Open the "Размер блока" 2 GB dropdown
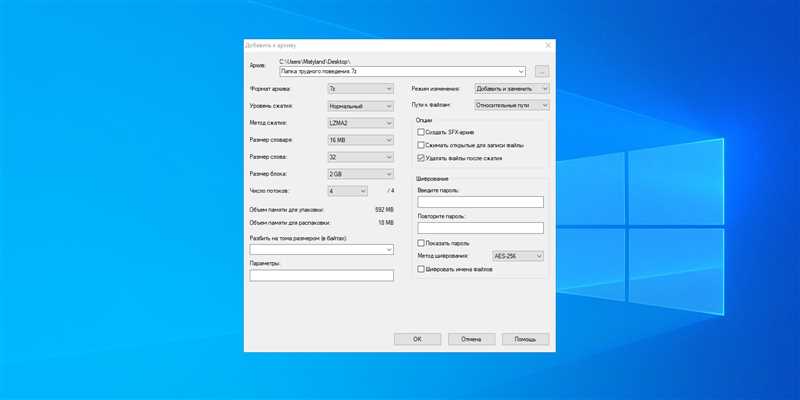Viewport: 800px width, 400px height. 361,174
